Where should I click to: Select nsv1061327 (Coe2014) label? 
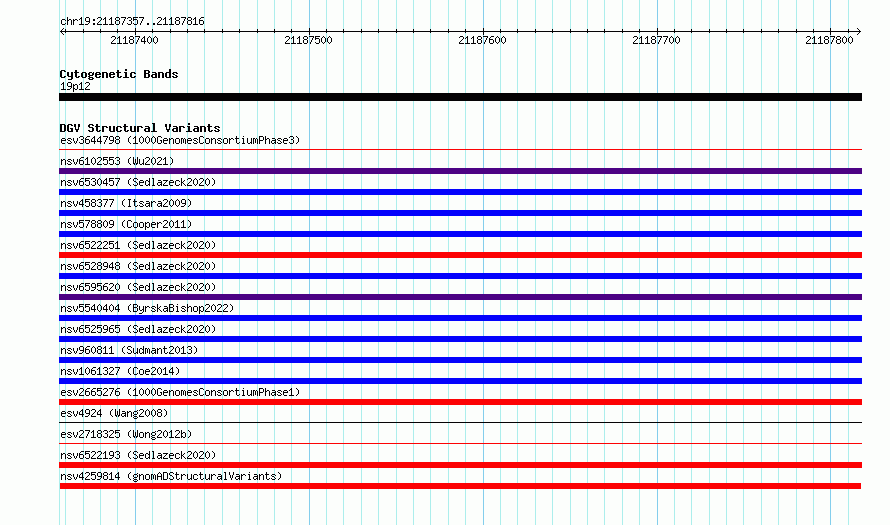[120, 371]
